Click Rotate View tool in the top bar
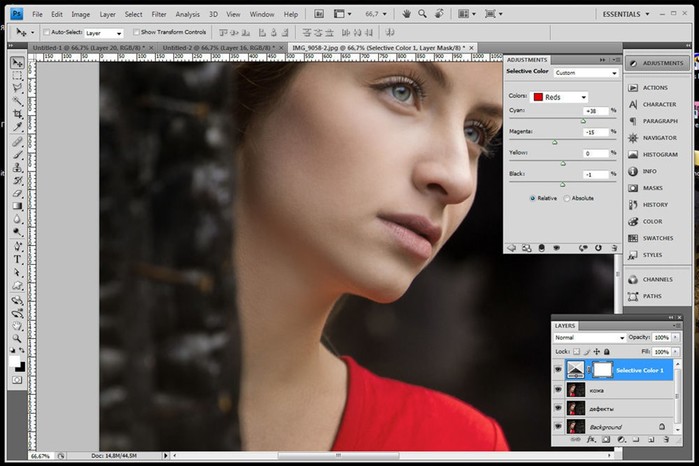The image size is (699, 466). point(439,14)
